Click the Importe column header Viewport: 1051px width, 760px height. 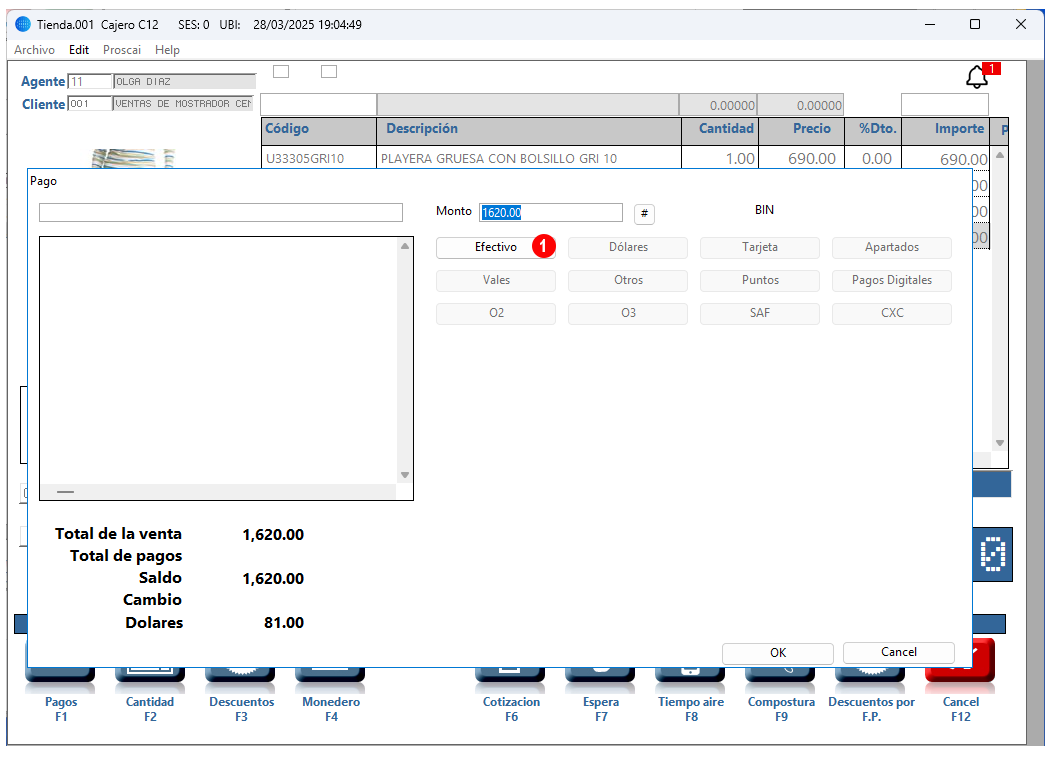(945, 131)
